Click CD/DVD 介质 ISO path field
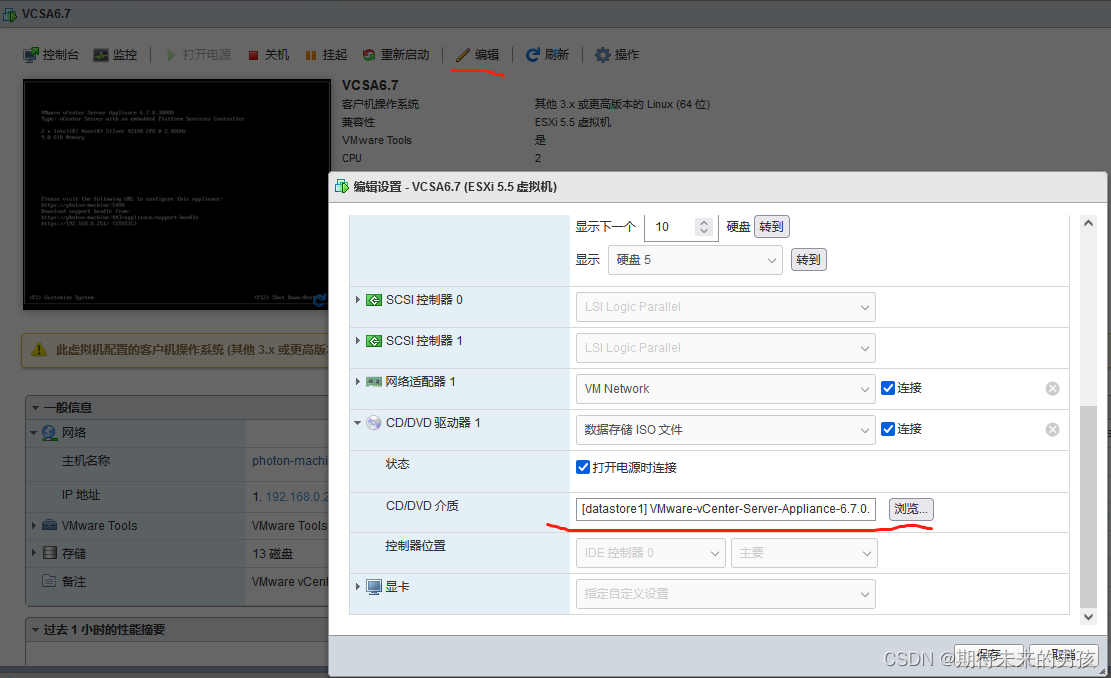 pyautogui.click(x=726, y=509)
